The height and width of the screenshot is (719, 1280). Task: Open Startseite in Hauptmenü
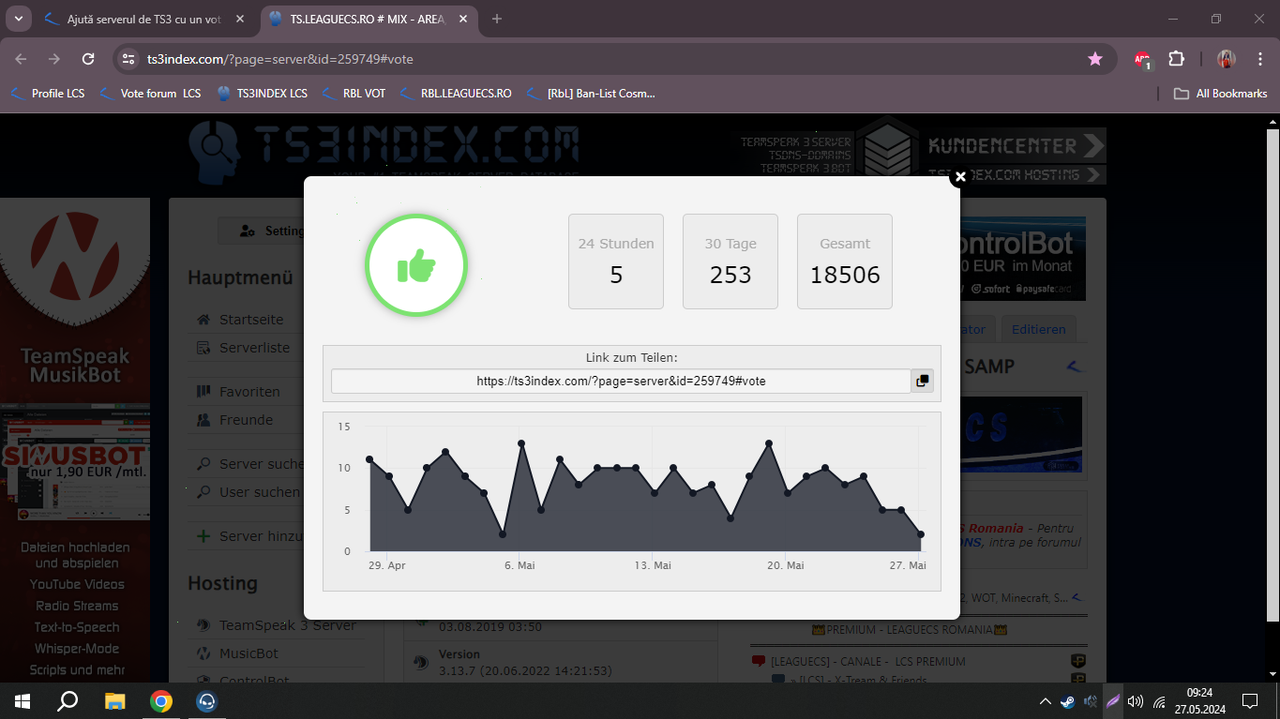click(x=251, y=320)
